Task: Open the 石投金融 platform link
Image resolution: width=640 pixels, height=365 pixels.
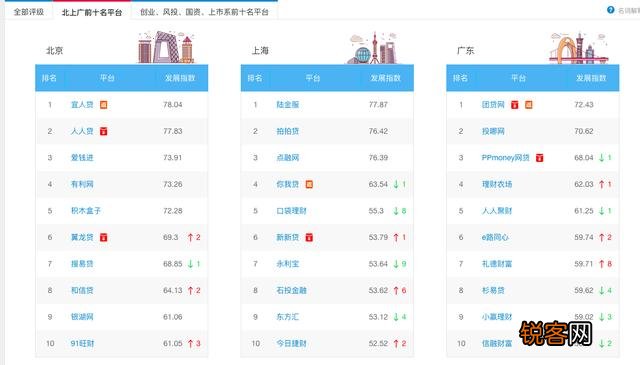Action: click(x=291, y=291)
